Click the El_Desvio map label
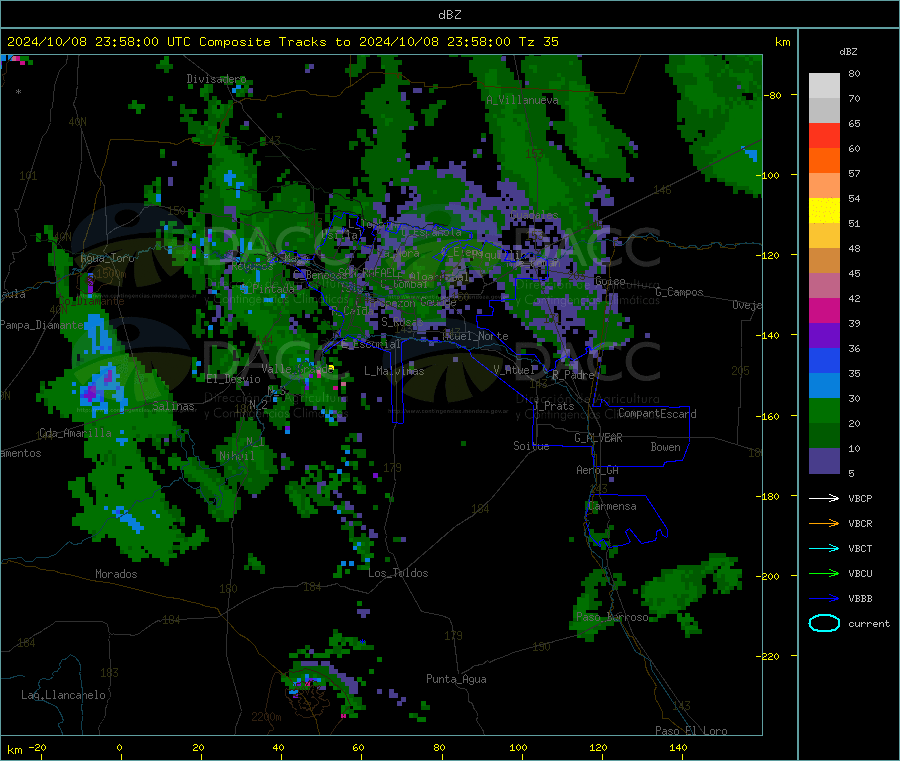The height and width of the screenshot is (761, 900). pos(234,379)
